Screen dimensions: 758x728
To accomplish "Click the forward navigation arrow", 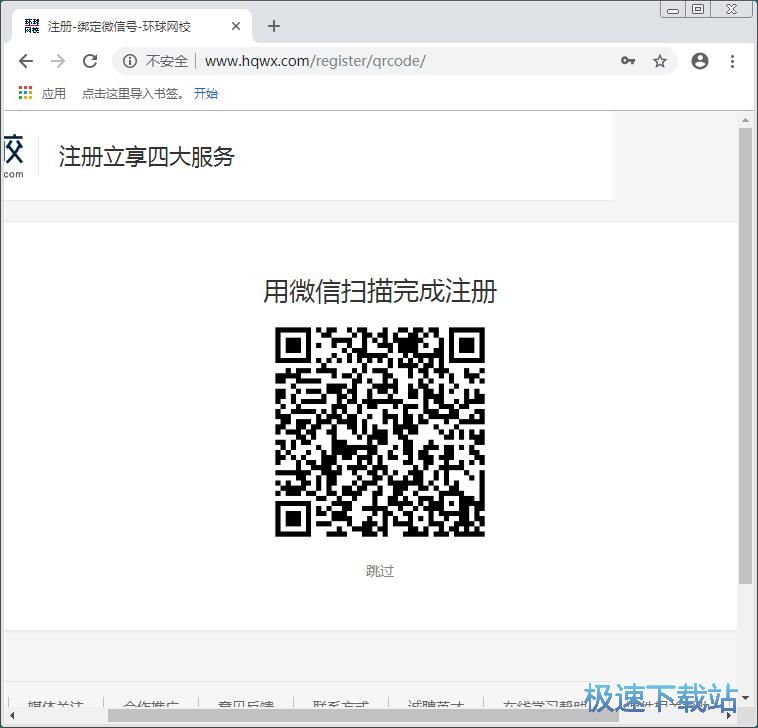I will point(58,61).
